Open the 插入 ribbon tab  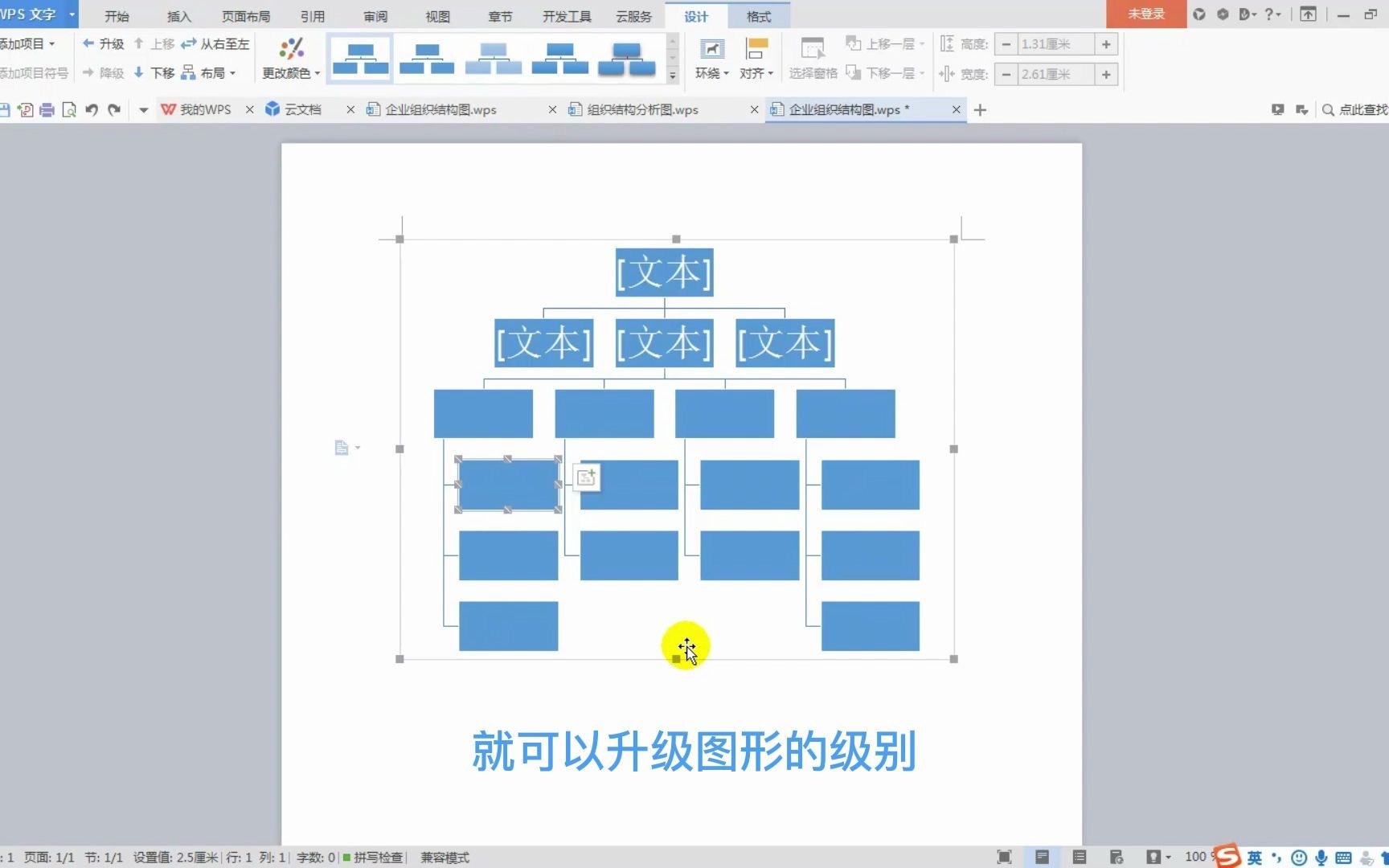(178, 16)
